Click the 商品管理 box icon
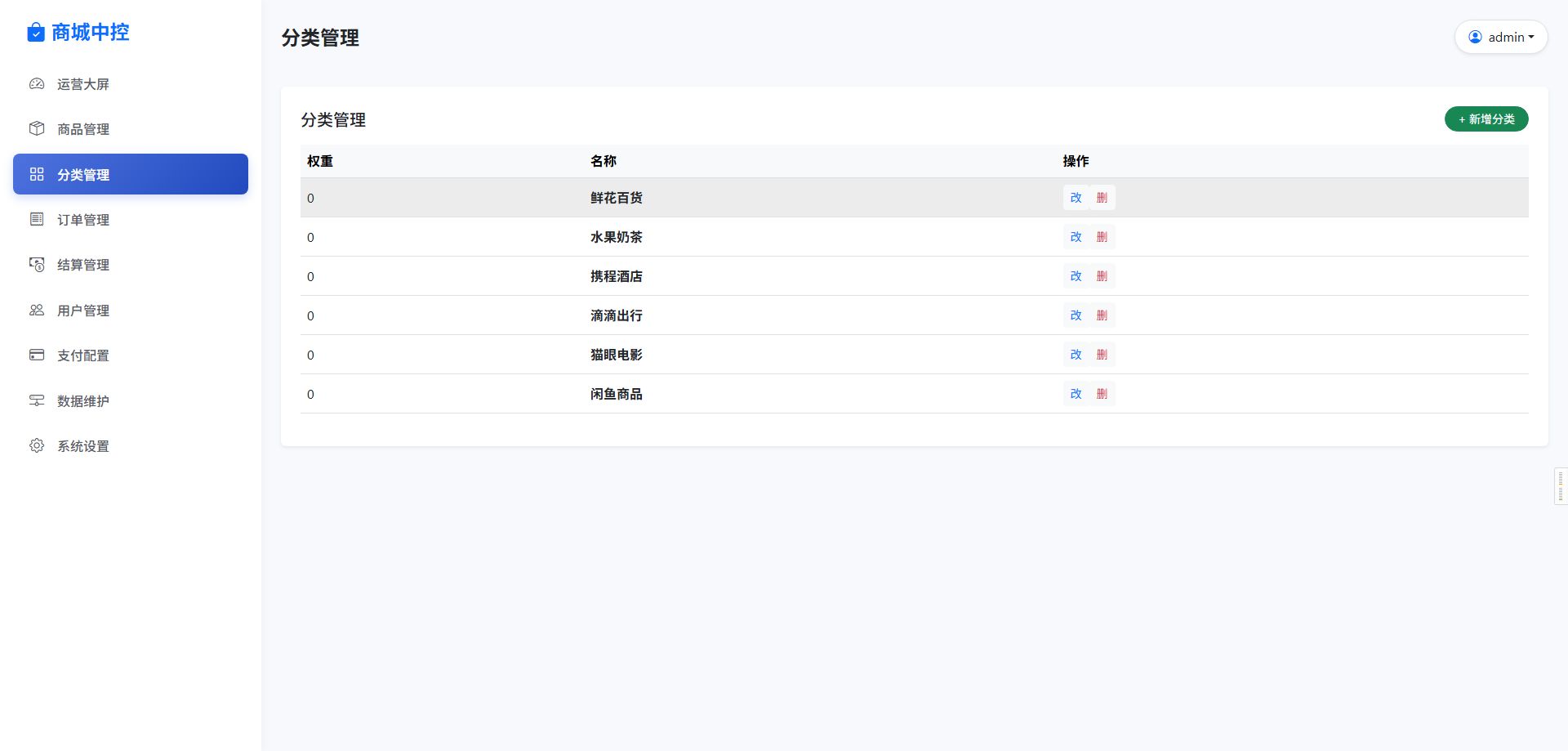Viewport: 1568px width, 751px height. [37, 128]
